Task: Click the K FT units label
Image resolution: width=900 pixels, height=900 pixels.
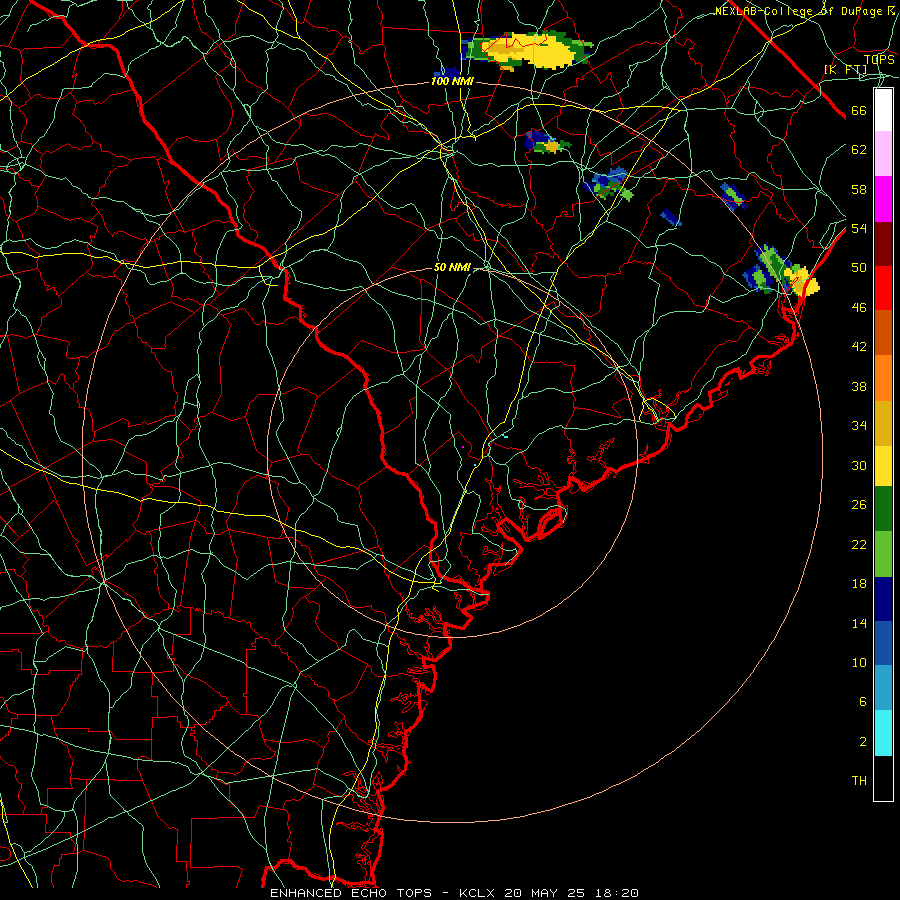Action: click(x=846, y=70)
